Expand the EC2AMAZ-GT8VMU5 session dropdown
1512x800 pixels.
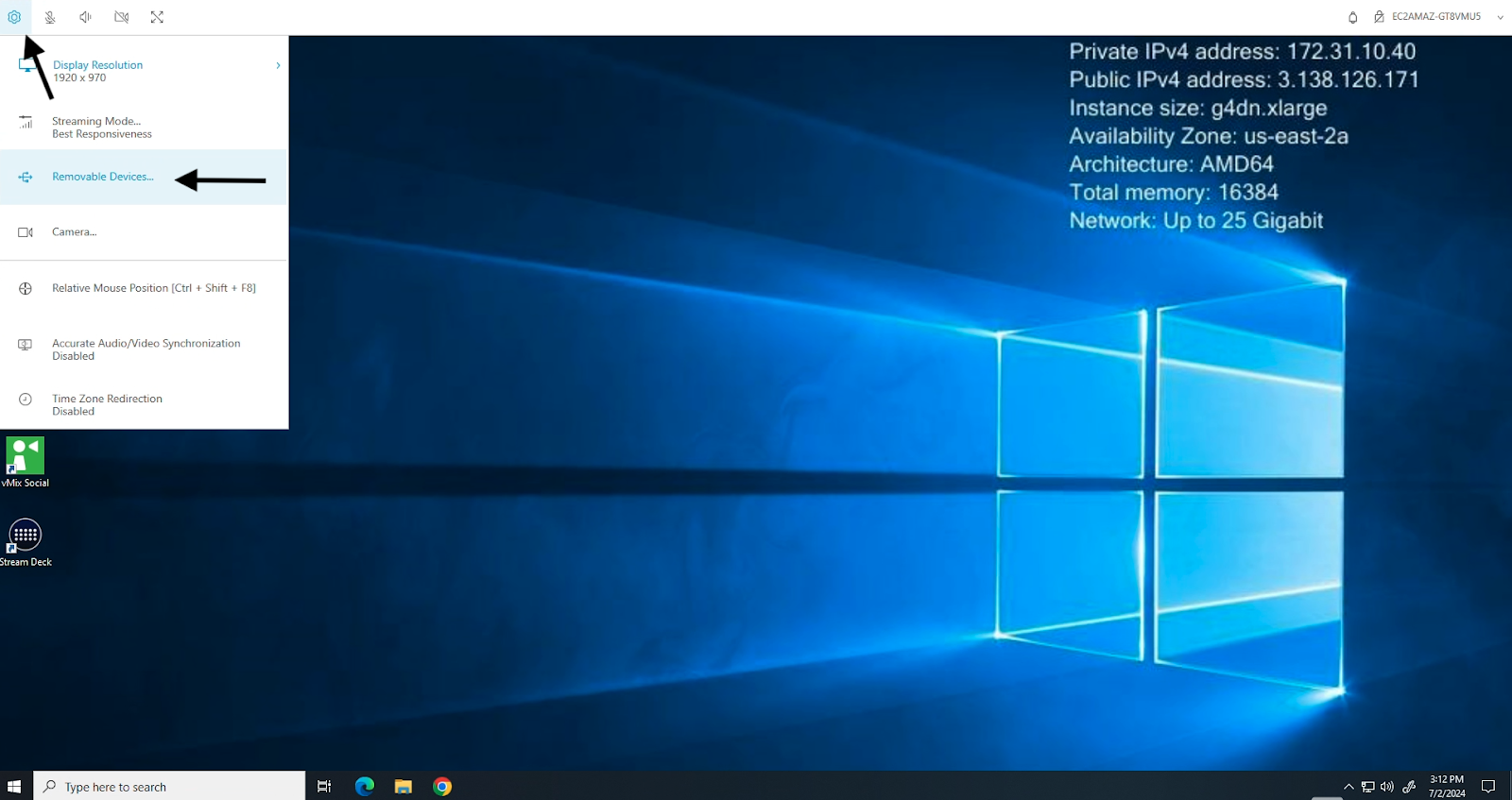click(1500, 17)
